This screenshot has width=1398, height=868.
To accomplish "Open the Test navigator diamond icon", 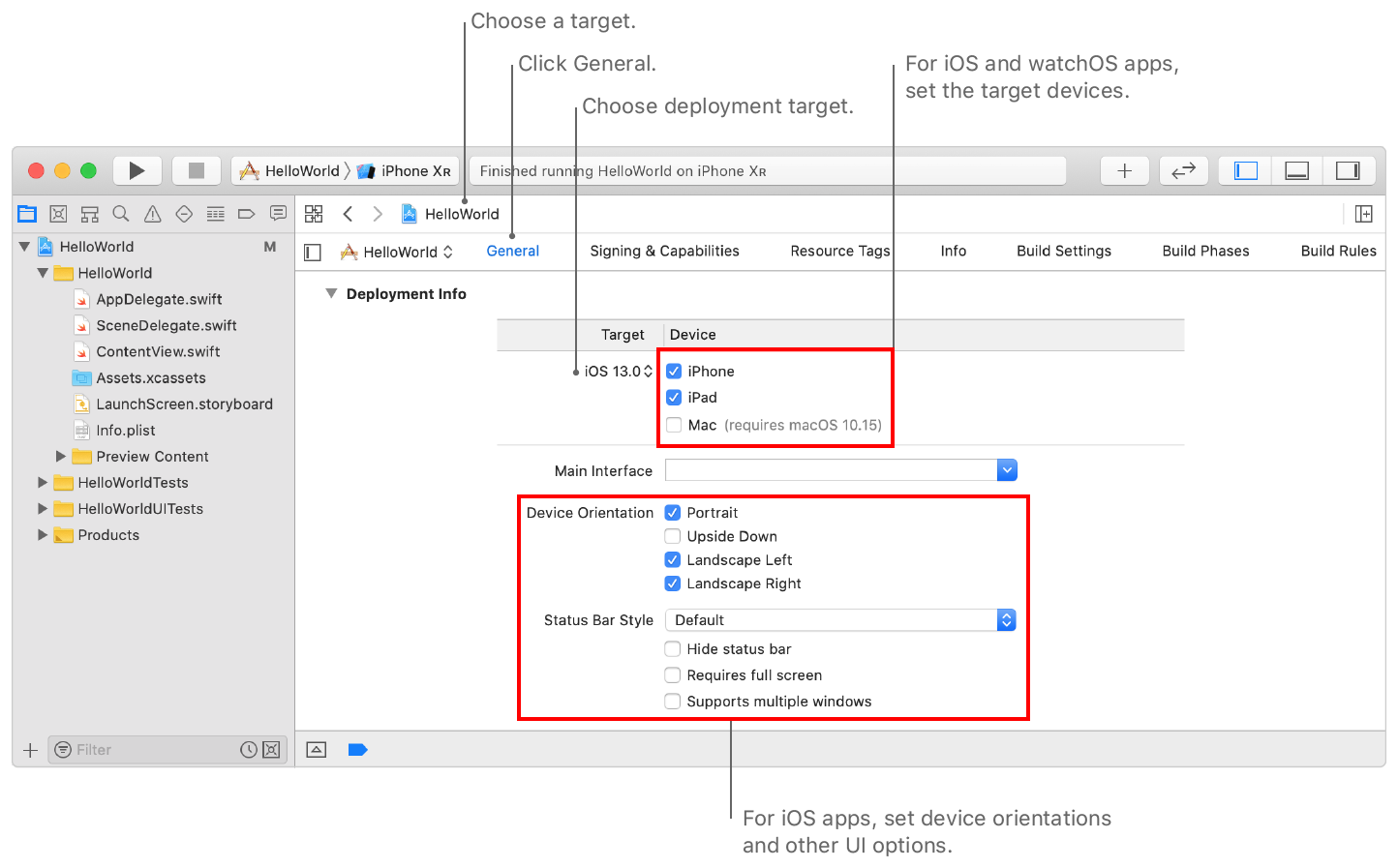I will (184, 214).
